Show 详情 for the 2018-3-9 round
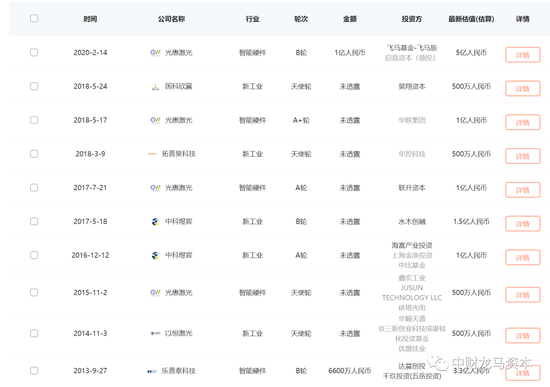The width and height of the screenshot is (550, 387). (x=523, y=156)
